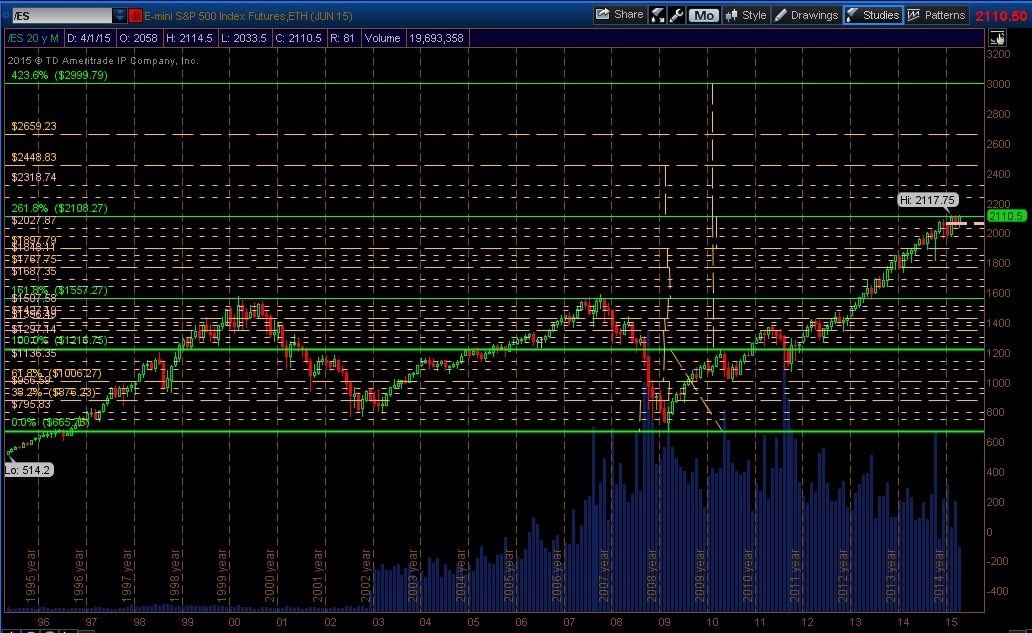
Task: Click the 'C: 2110.5' close value
Action: tap(298, 38)
